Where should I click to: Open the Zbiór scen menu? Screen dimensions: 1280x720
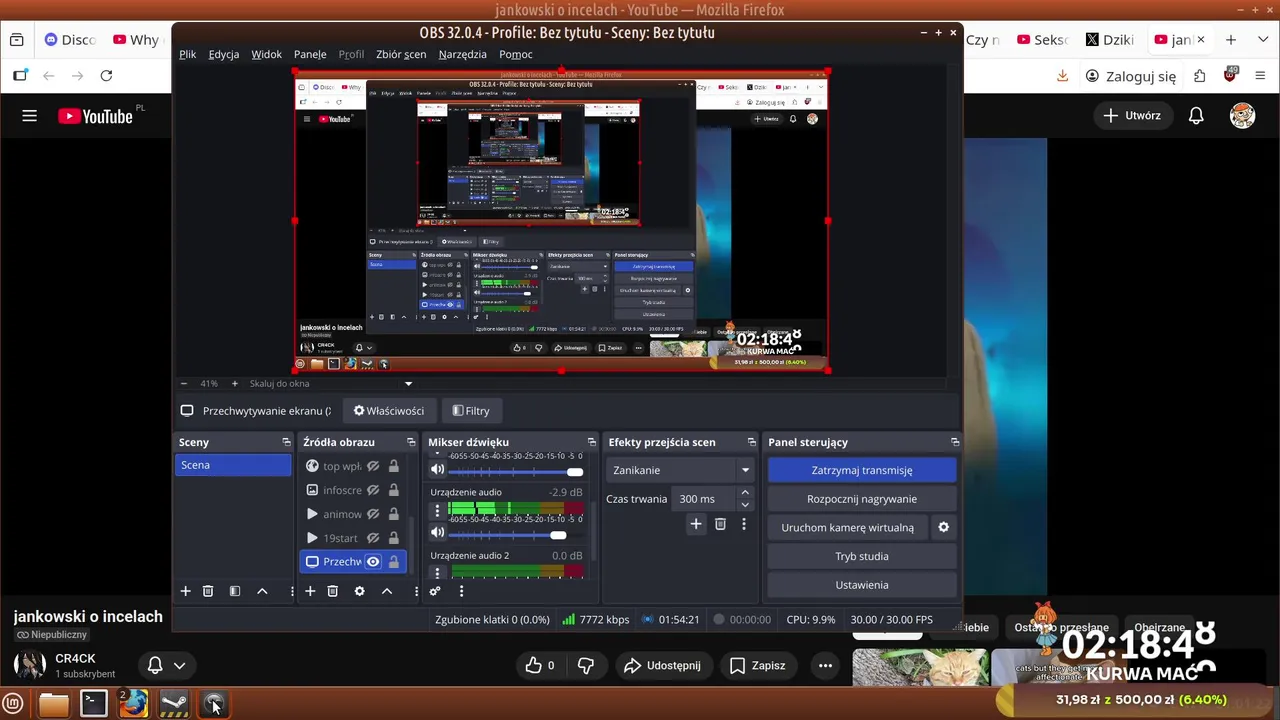point(401,54)
